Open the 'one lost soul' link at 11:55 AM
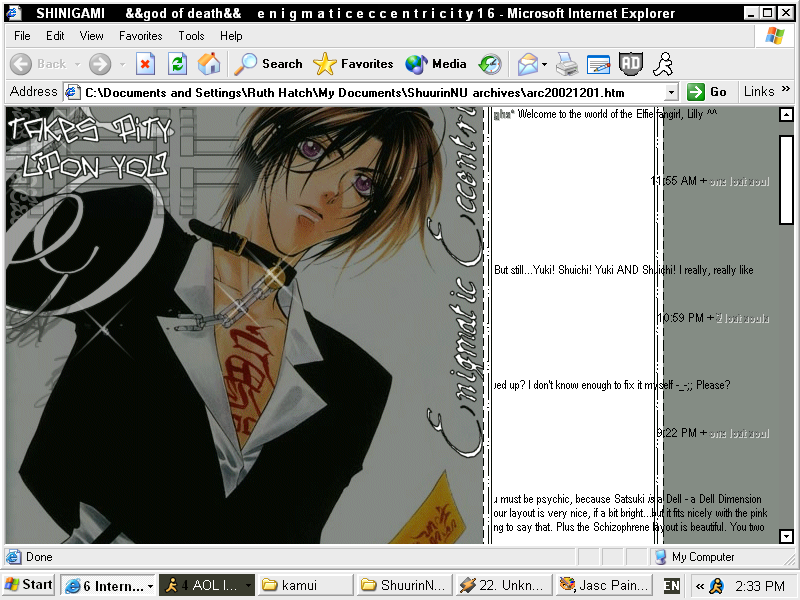The height and width of the screenshot is (600, 800). 739,181
